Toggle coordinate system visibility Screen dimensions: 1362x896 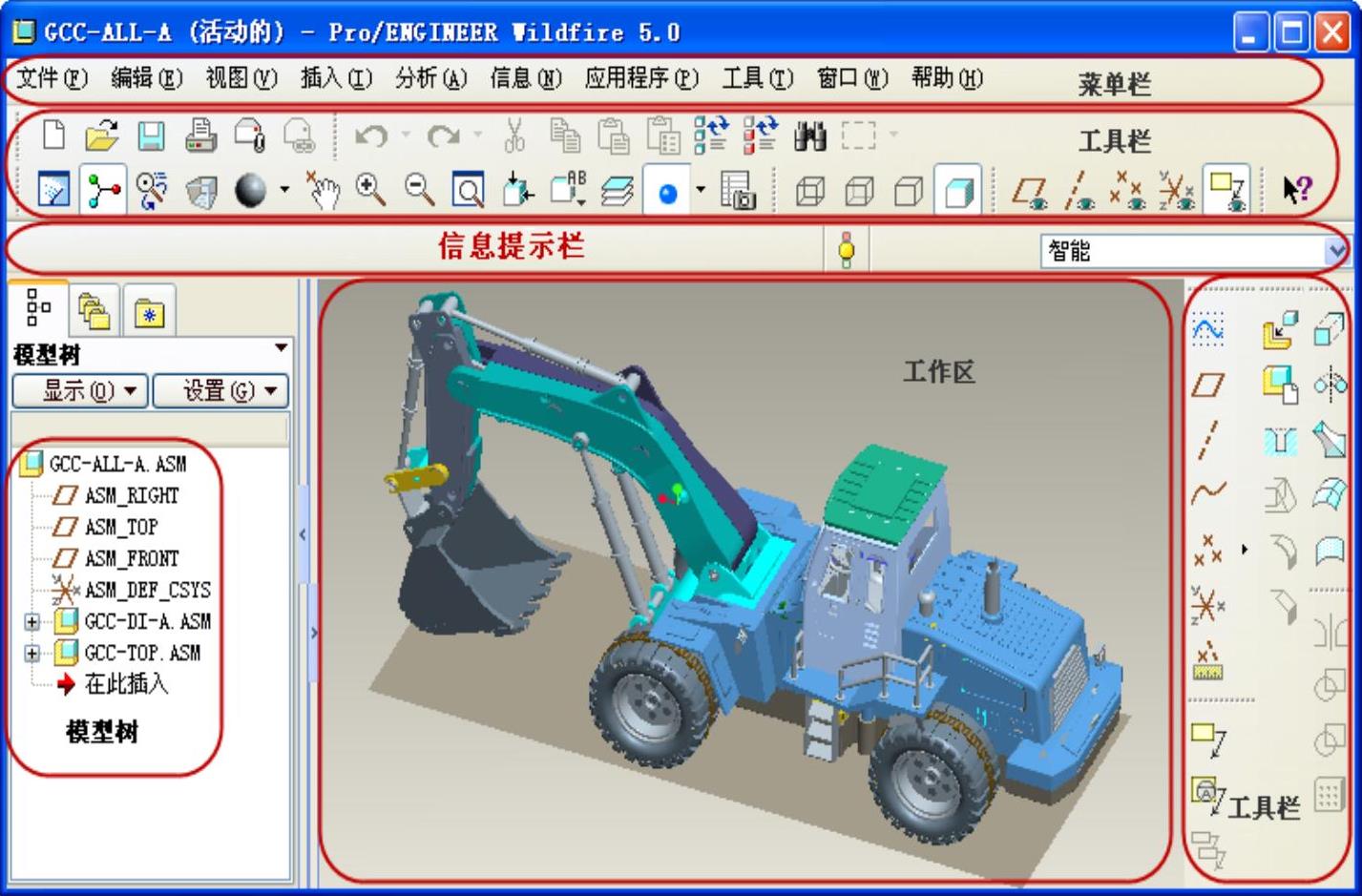tap(1177, 191)
